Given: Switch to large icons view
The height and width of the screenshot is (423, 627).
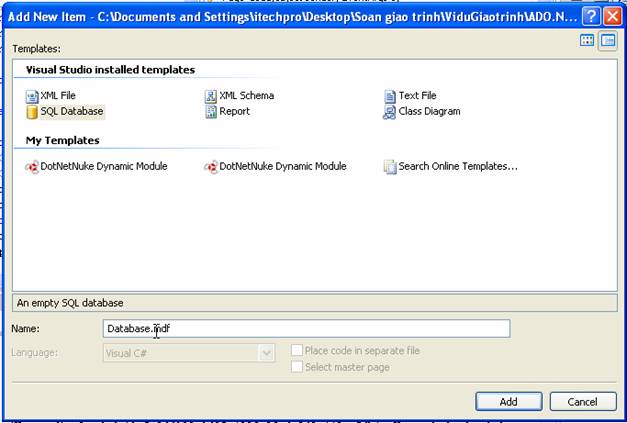Looking at the screenshot, I should (587, 40).
